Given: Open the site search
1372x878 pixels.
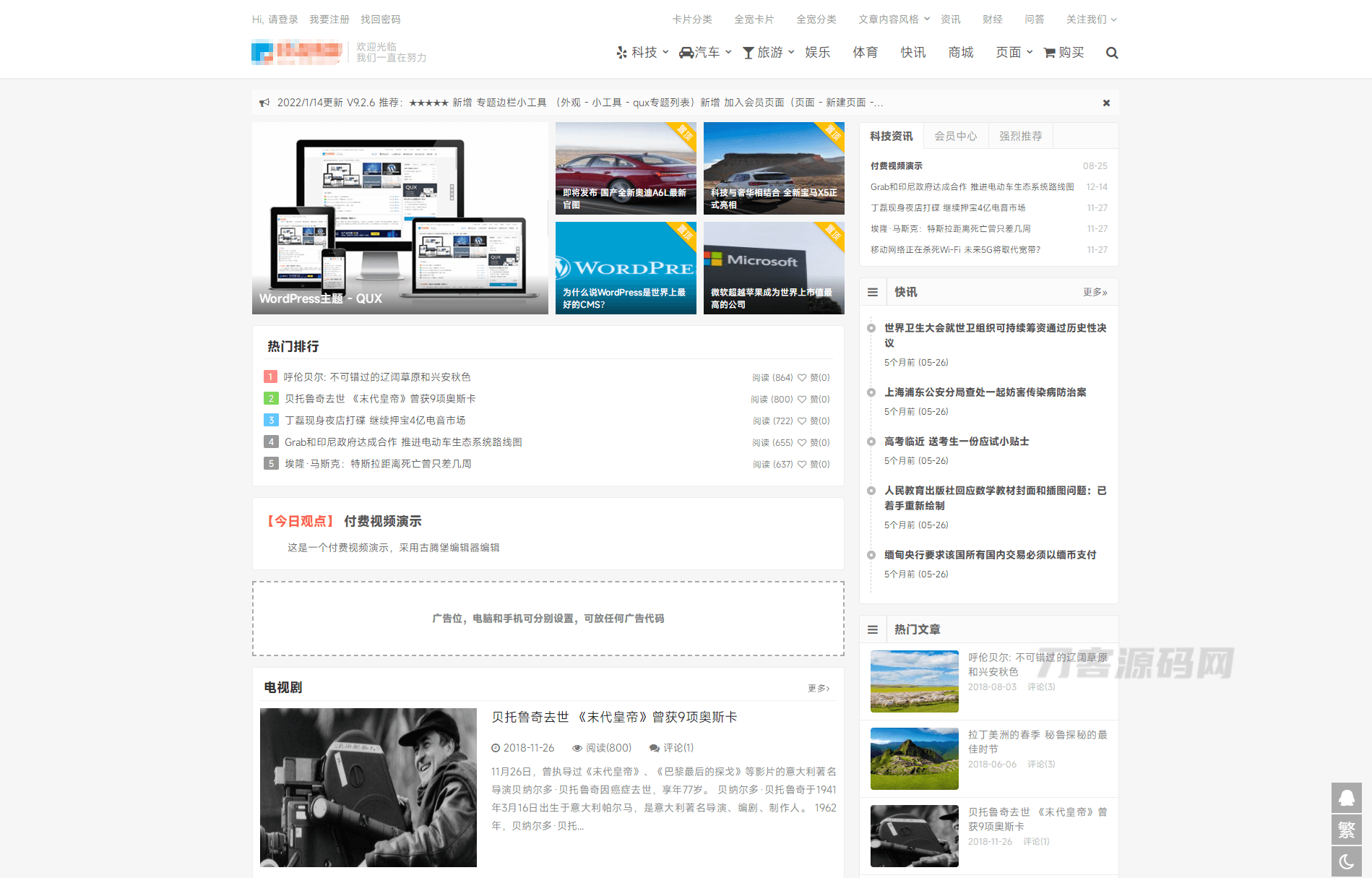Looking at the screenshot, I should tap(1112, 52).
